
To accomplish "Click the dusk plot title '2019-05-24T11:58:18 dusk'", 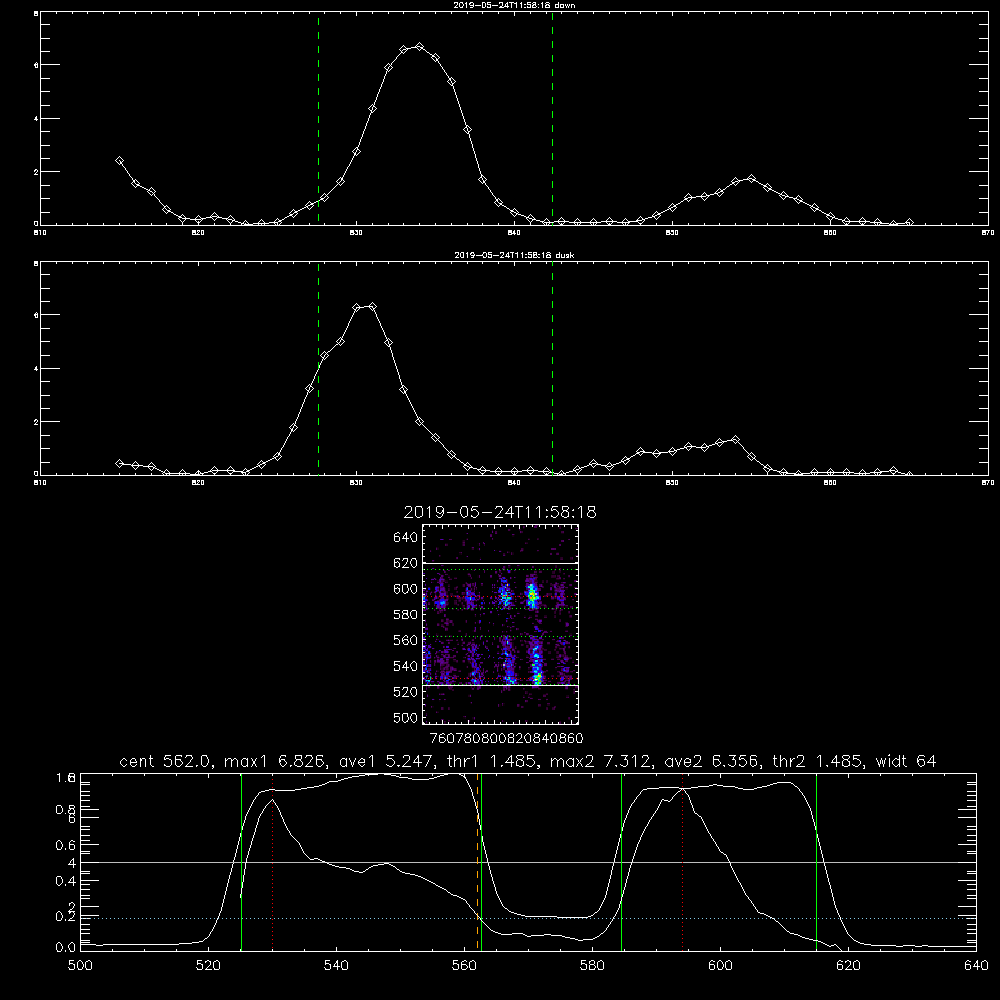I will tap(514, 255).
